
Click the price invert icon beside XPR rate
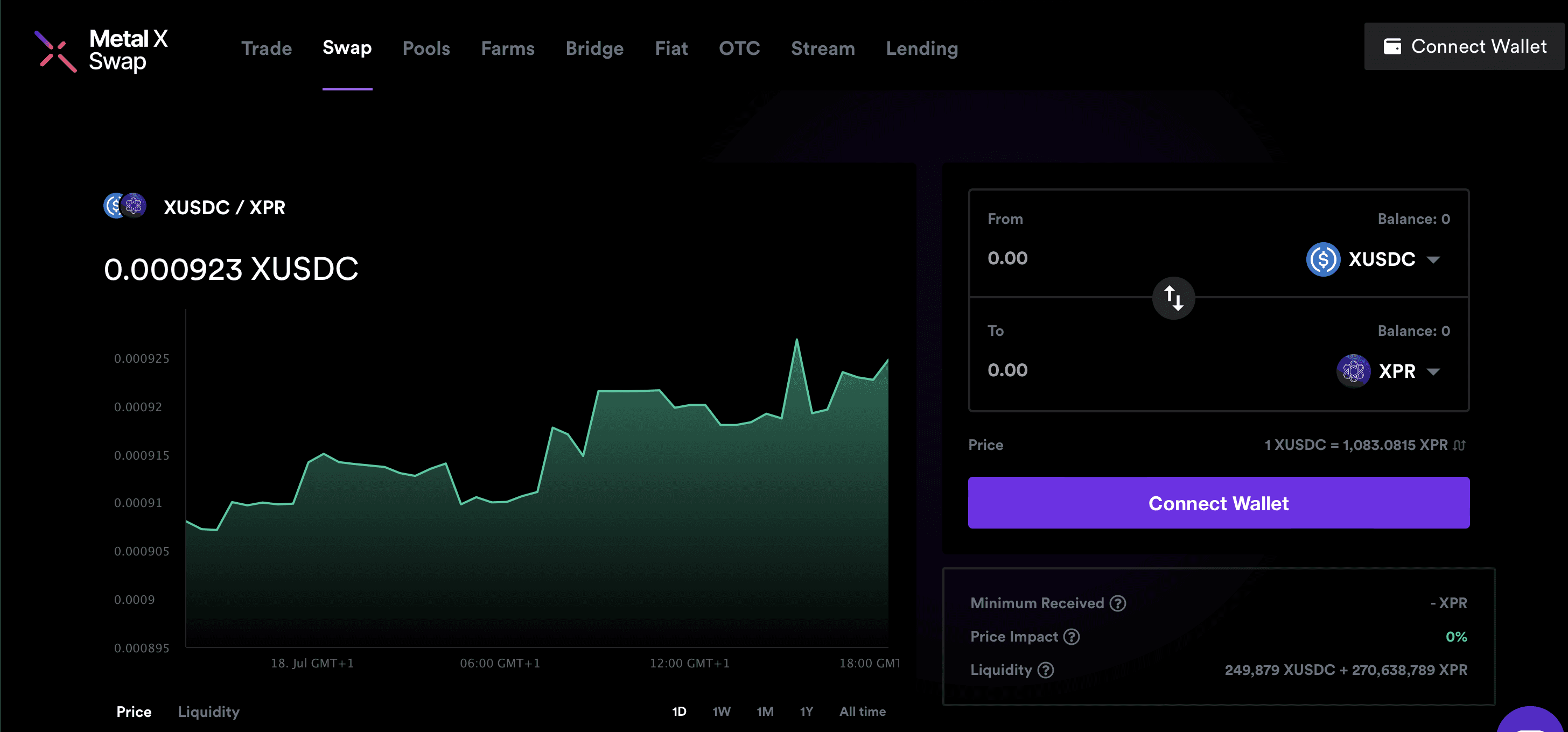(1459, 446)
